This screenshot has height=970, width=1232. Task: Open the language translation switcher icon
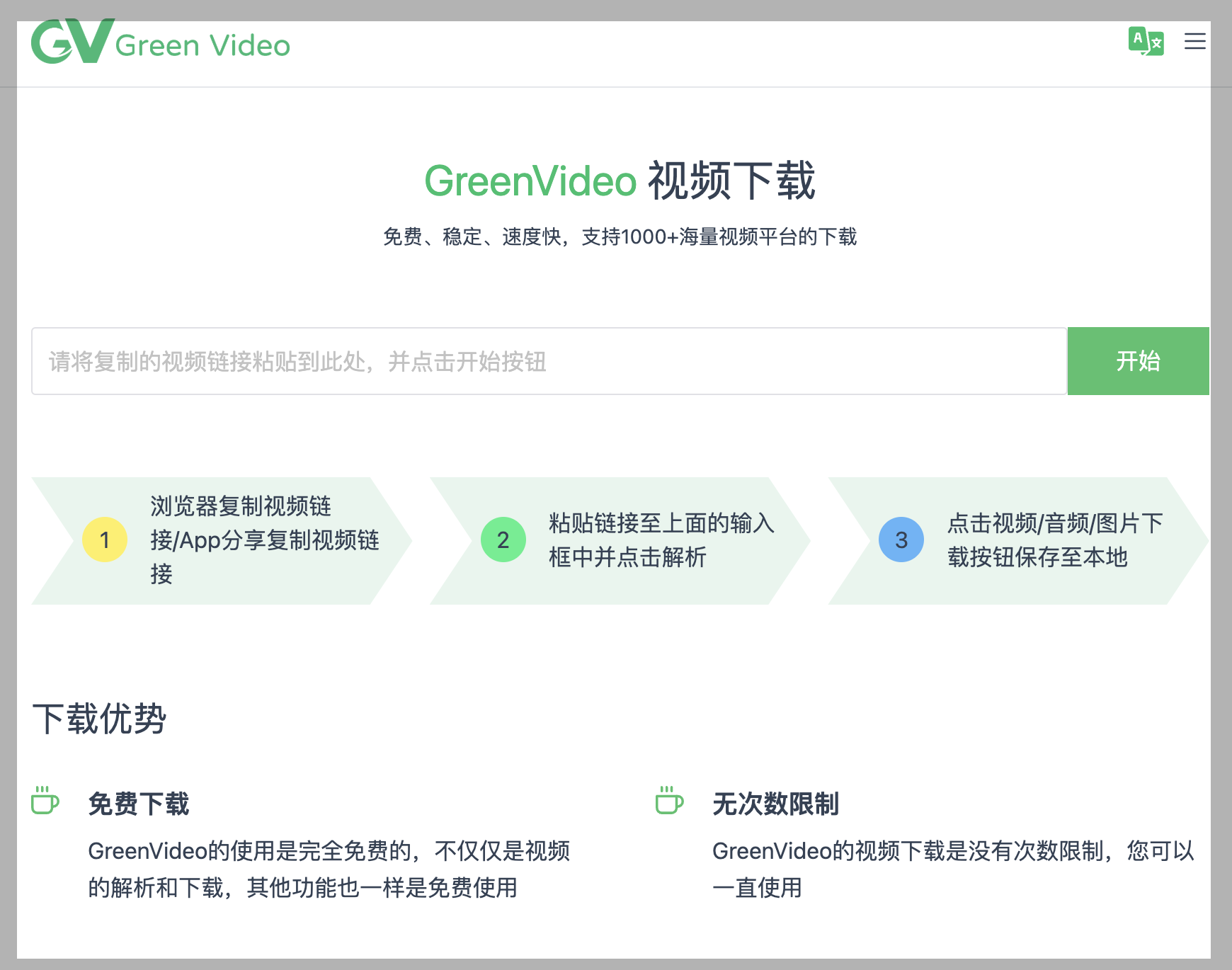click(x=1145, y=42)
